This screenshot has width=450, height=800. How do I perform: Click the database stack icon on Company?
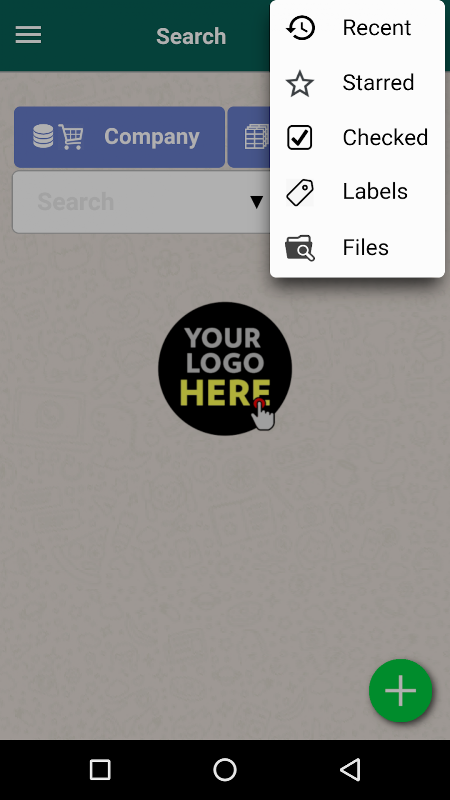(x=43, y=136)
